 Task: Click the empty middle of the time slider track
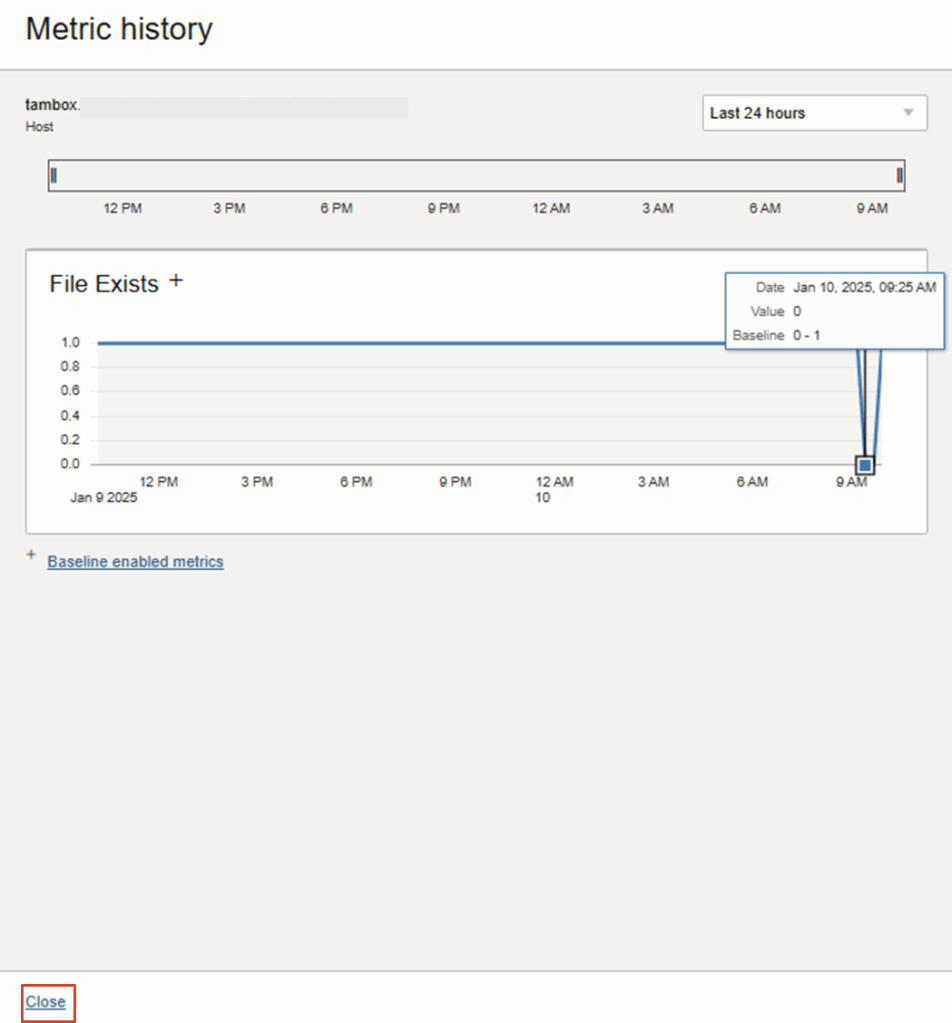coord(476,176)
